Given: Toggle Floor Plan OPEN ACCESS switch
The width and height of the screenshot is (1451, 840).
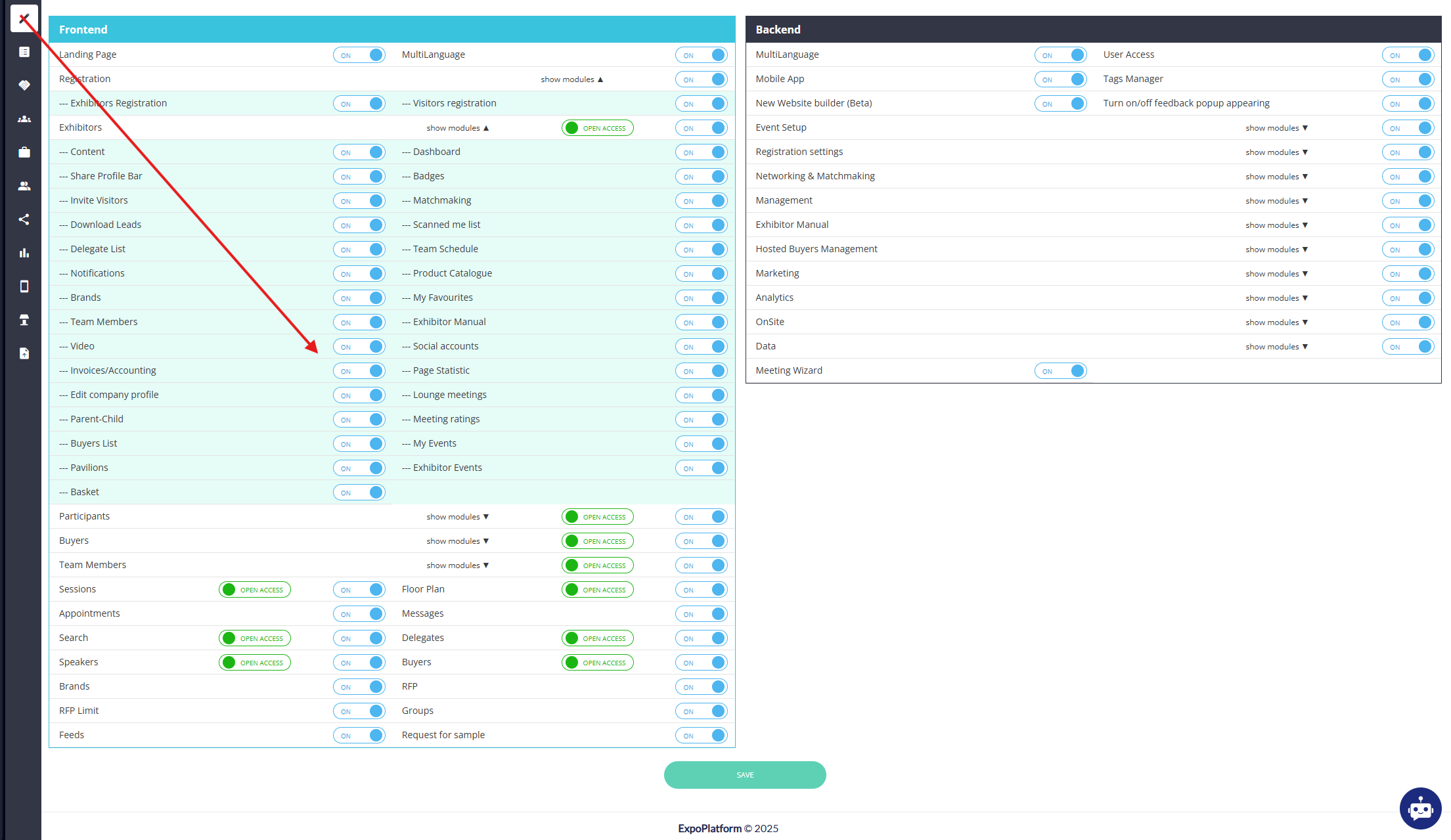Looking at the screenshot, I should [x=597, y=590].
